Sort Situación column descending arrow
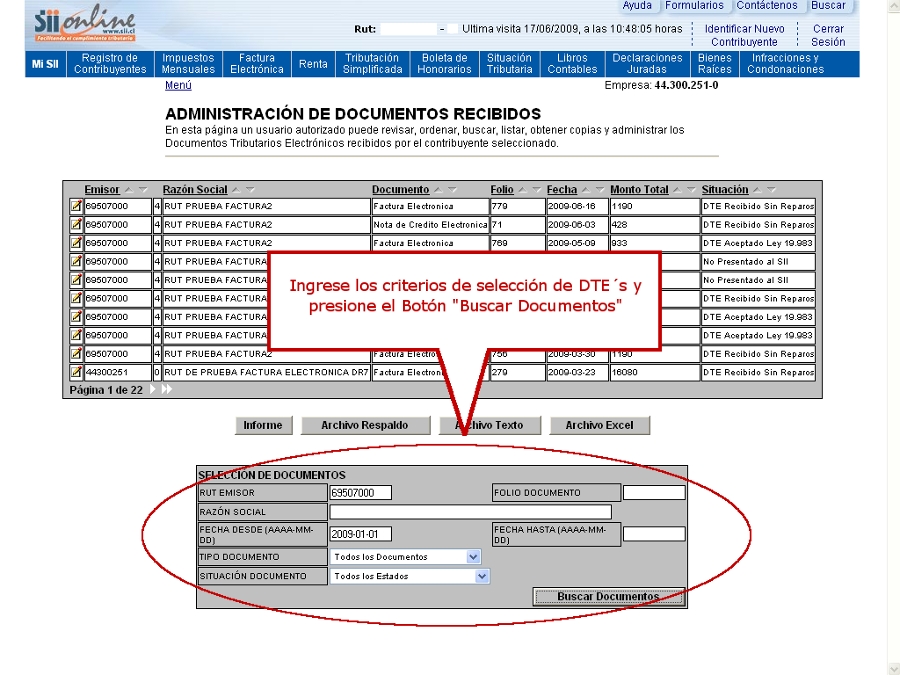The height and width of the screenshot is (675, 900). [771, 189]
